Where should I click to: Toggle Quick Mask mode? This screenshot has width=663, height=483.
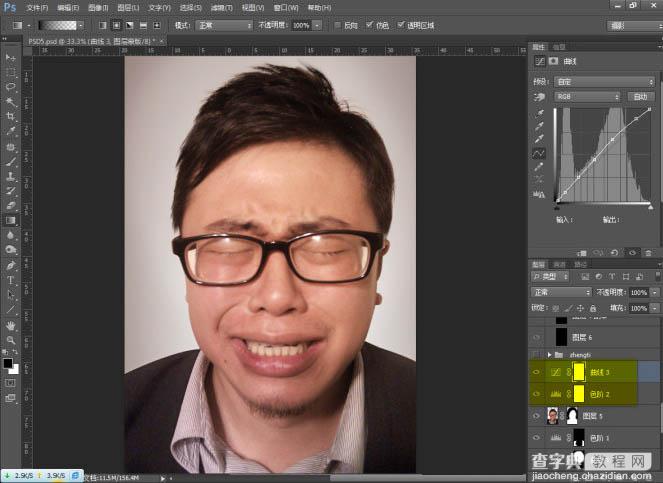tap(11, 383)
